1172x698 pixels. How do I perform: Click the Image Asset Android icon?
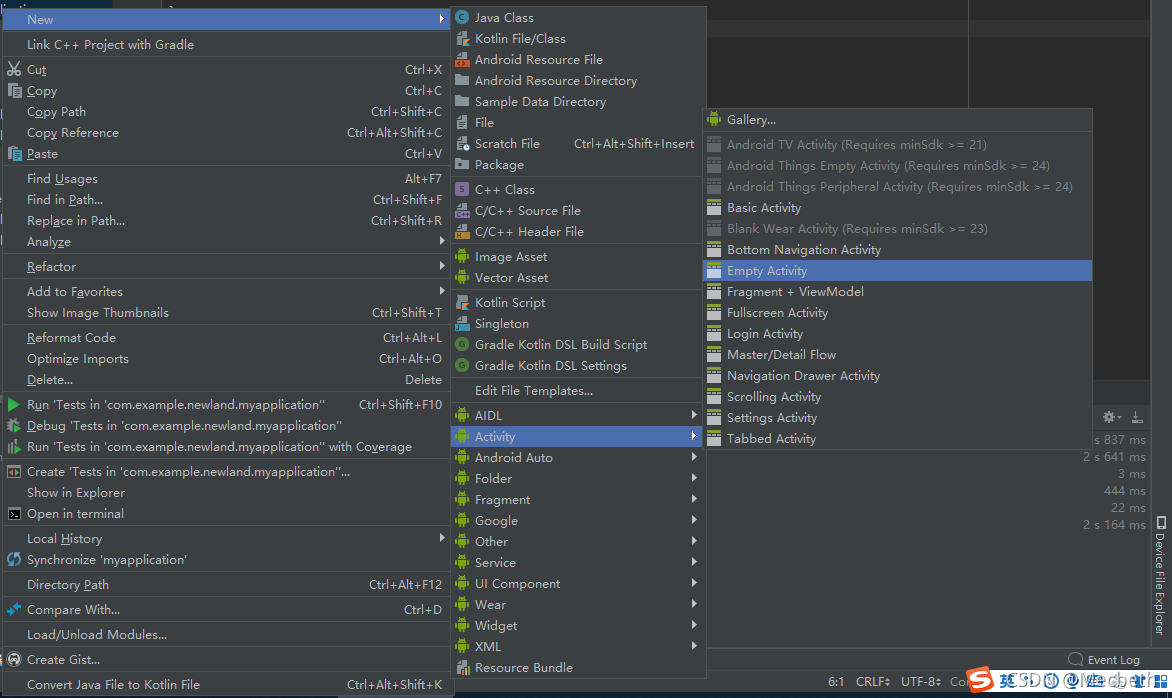[463, 256]
